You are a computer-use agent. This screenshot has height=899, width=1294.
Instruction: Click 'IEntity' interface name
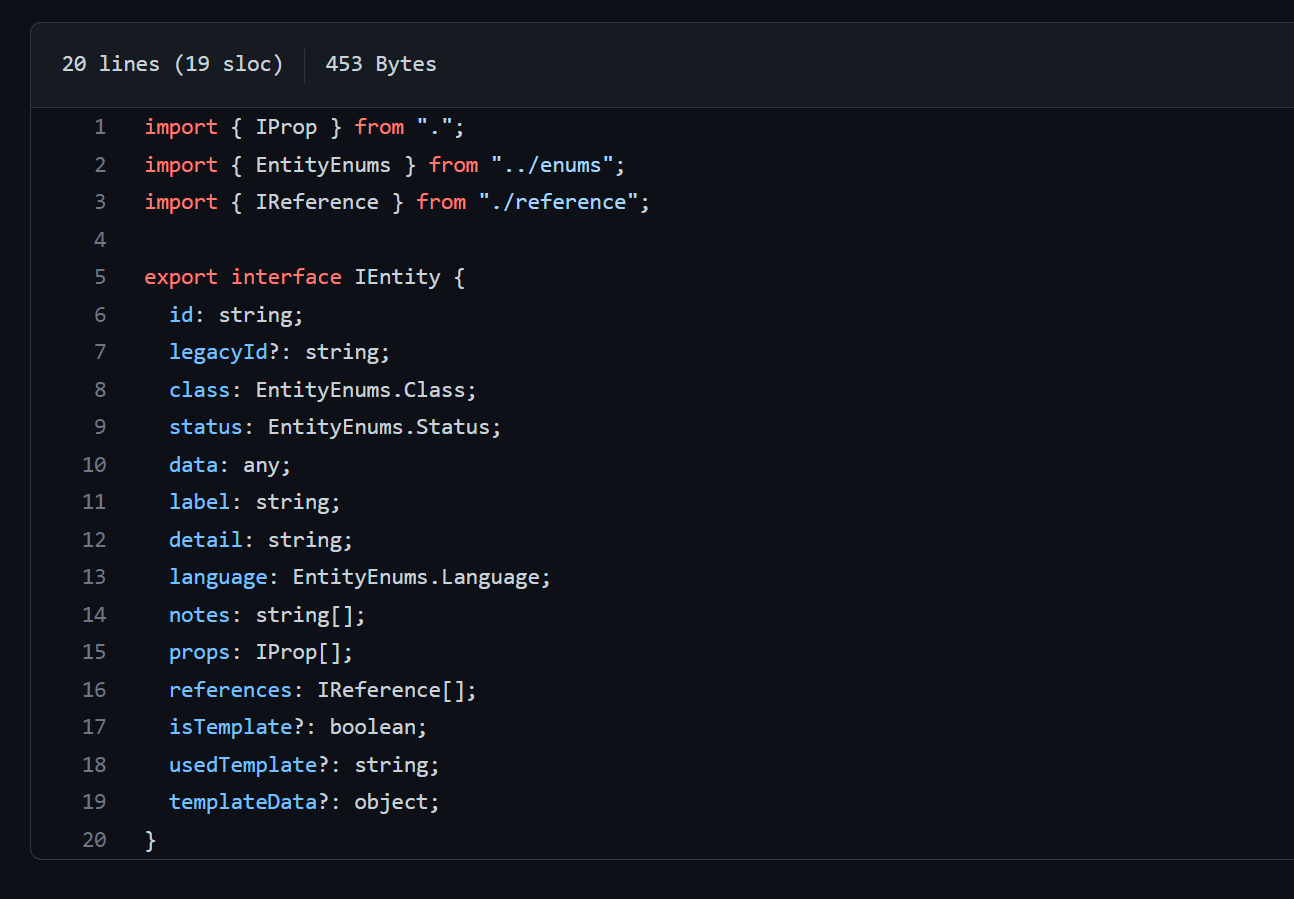pos(398,277)
